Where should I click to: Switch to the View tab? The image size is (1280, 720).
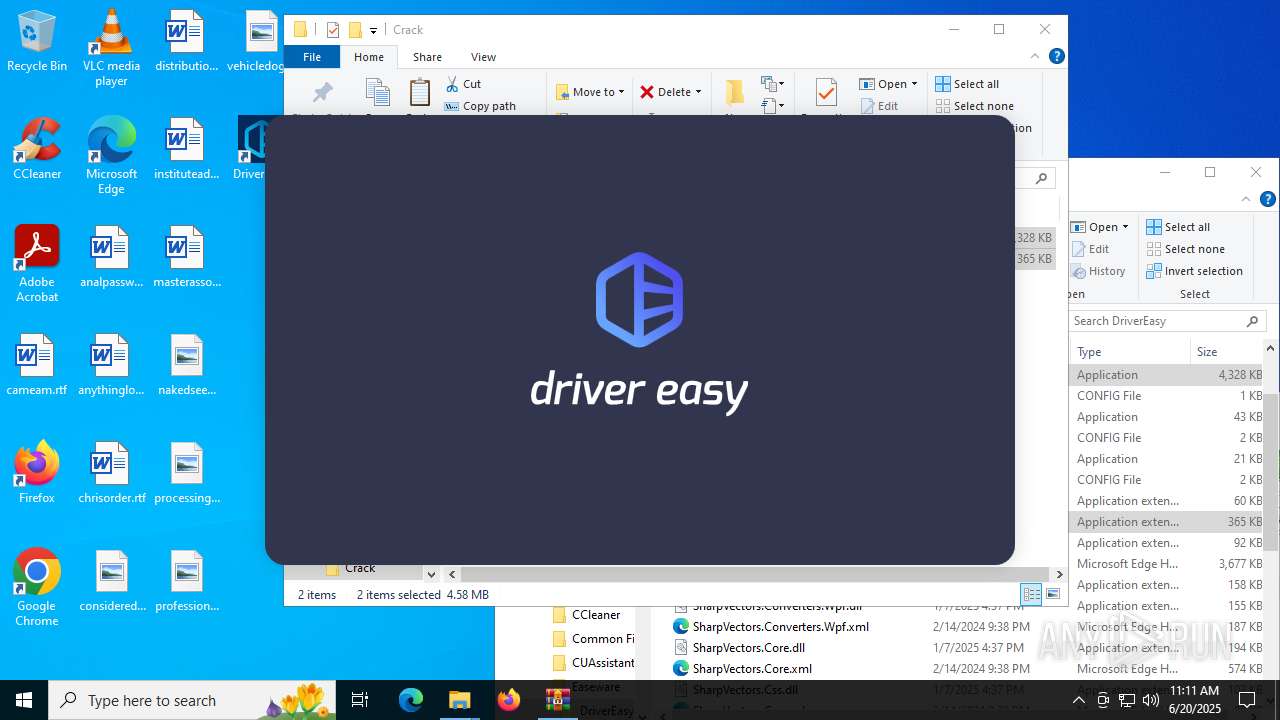click(483, 57)
